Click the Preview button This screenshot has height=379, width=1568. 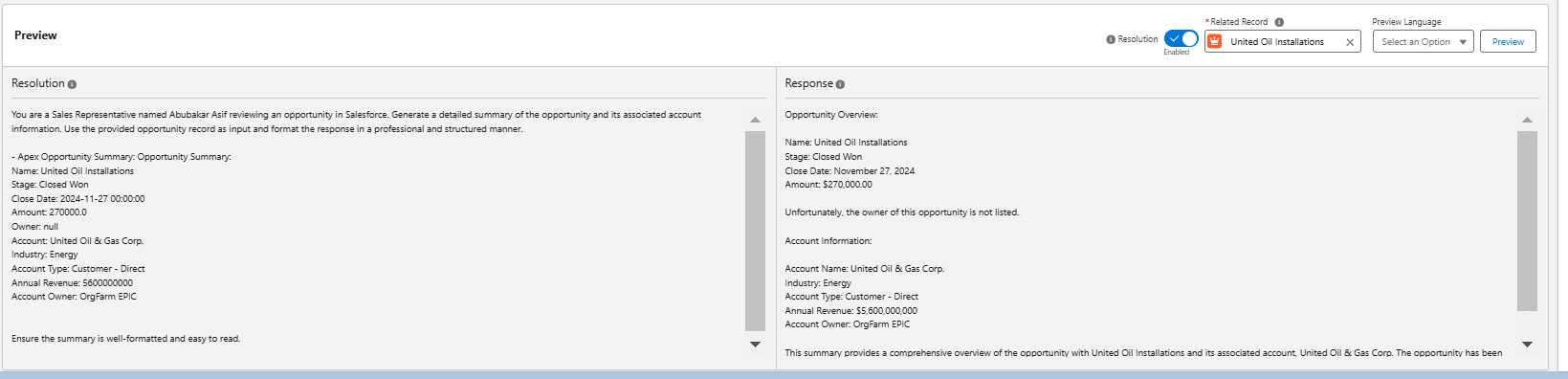[1508, 41]
